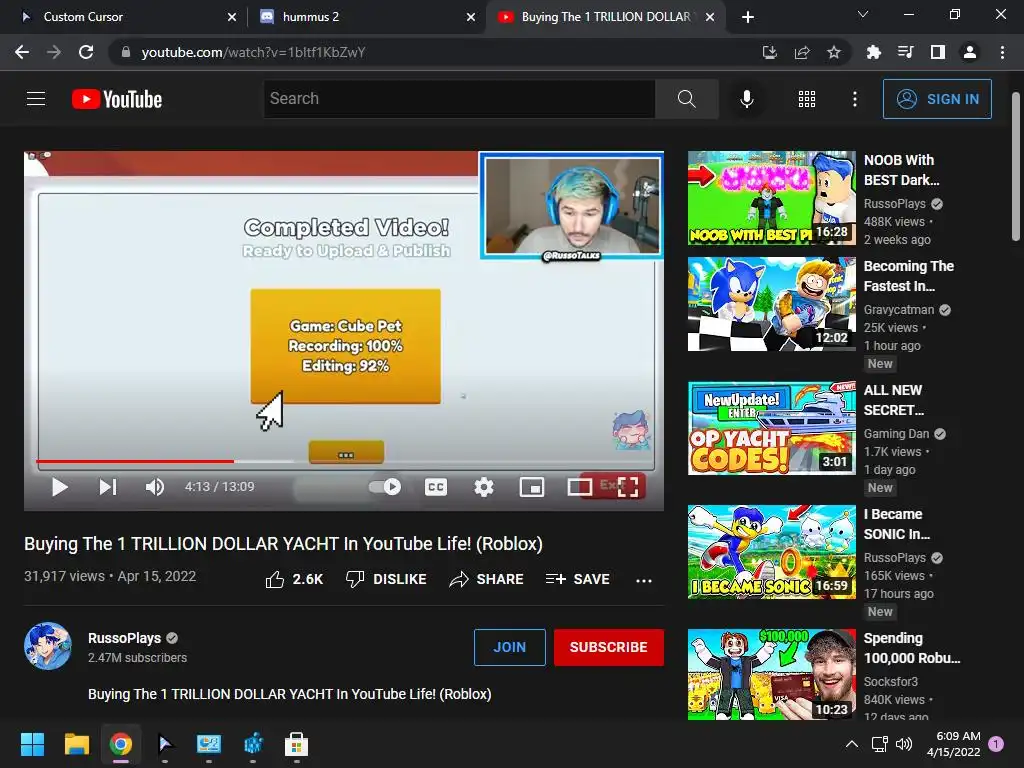Go forward in browser history
The height and width of the screenshot is (768, 1024).
click(x=54, y=52)
